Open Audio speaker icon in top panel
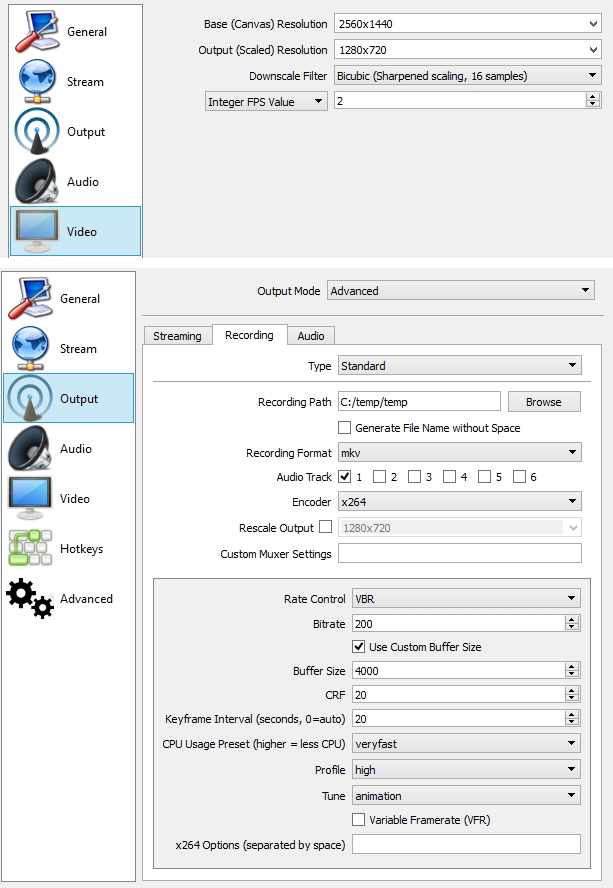 [x=37, y=181]
